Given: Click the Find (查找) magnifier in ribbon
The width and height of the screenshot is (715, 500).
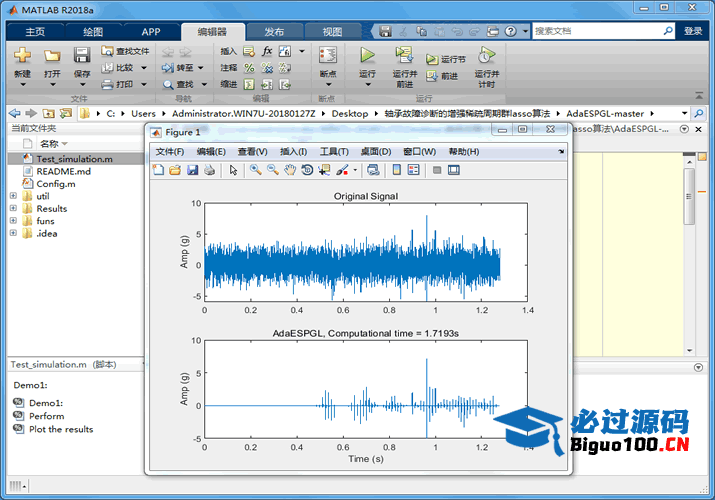Looking at the screenshot, I should tap(168, 84).
